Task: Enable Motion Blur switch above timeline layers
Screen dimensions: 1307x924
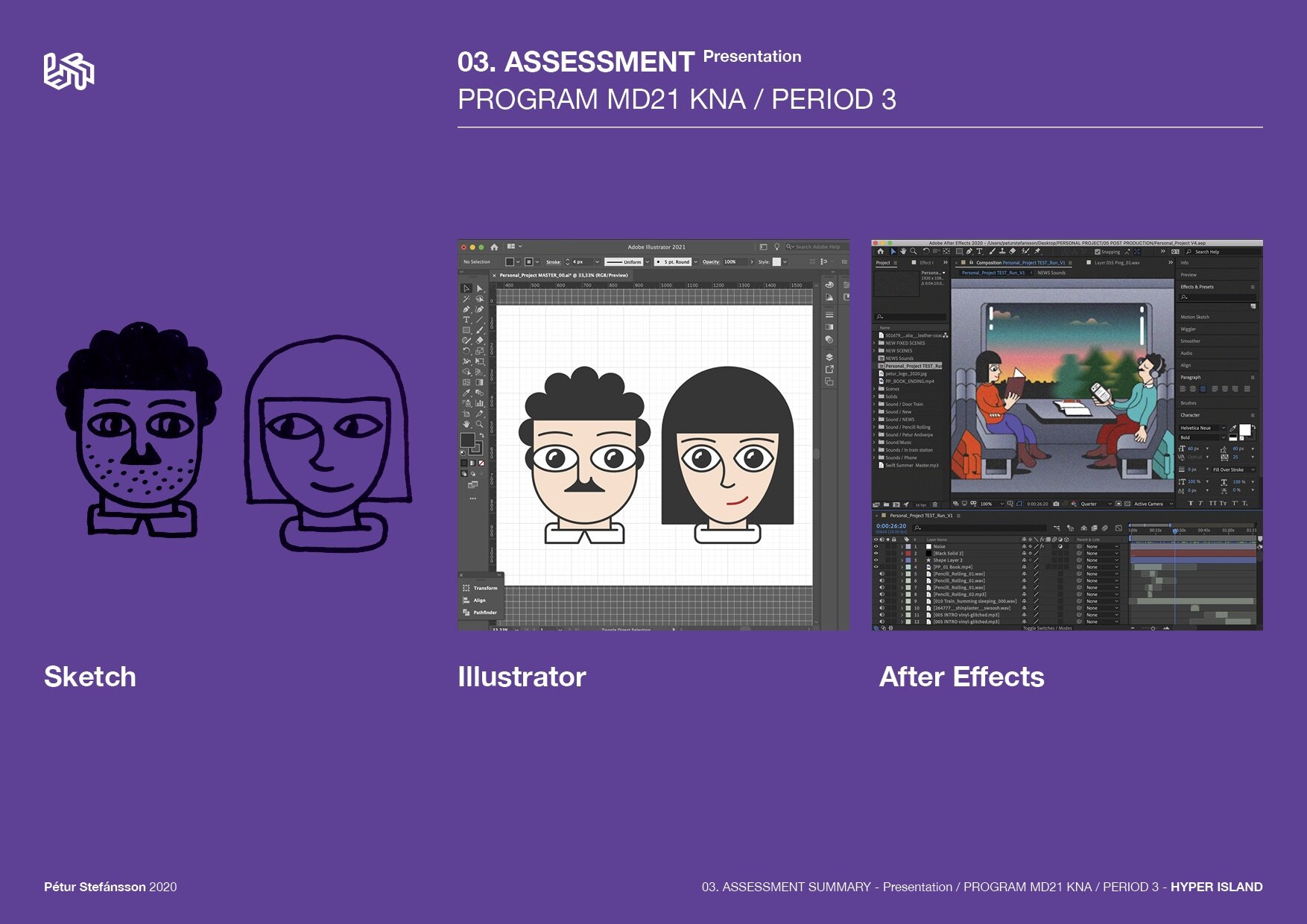Action: [1104, 528]
